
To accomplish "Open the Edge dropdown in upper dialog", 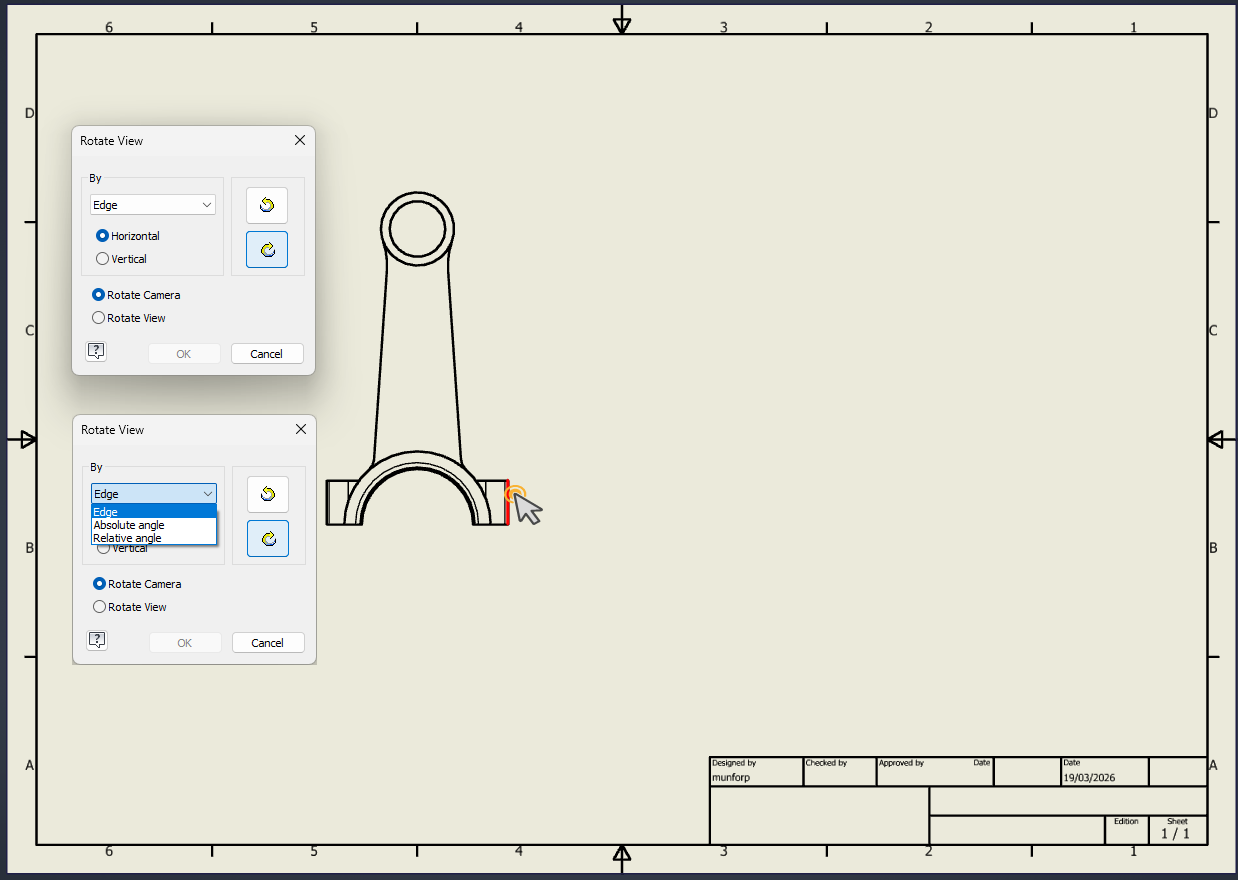I will [153, 205].
